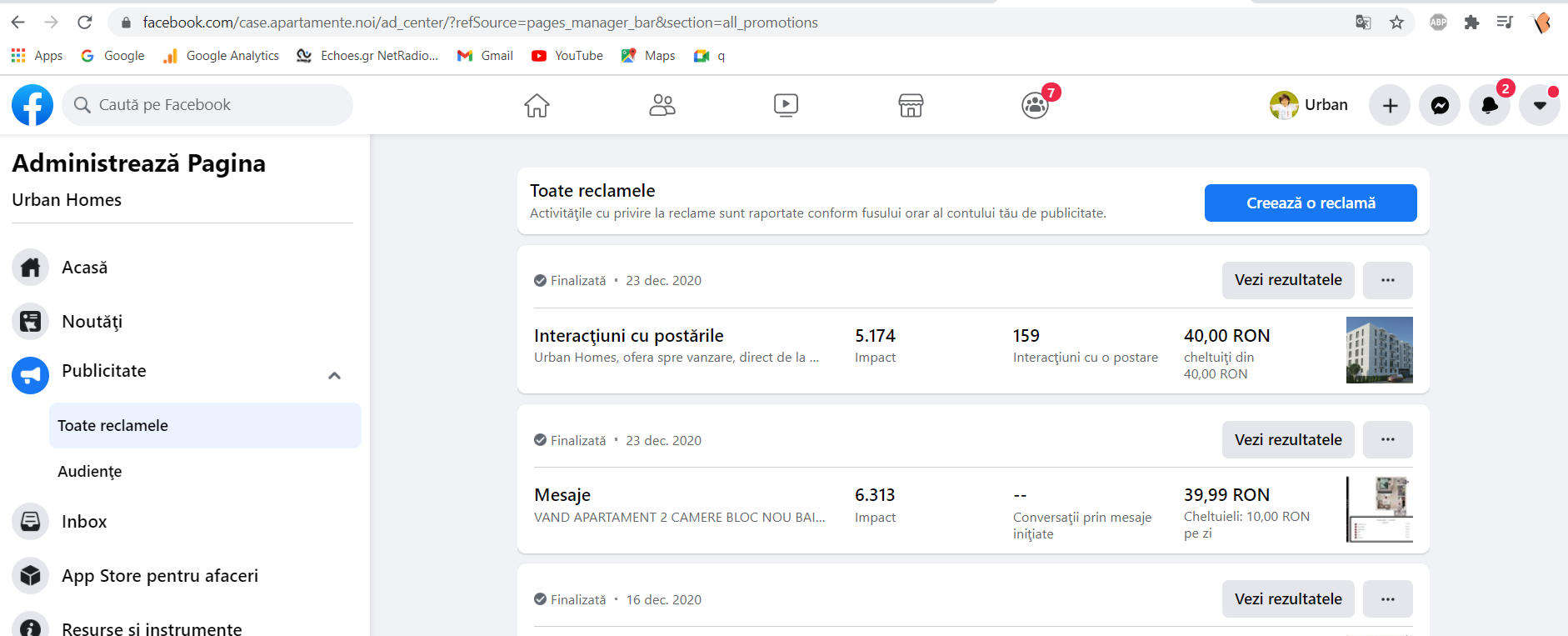Image resolution: width=1568 pixels, height=636 pixels.
Task: Select Audiențe in the sidebar
Action: [90, 471]
